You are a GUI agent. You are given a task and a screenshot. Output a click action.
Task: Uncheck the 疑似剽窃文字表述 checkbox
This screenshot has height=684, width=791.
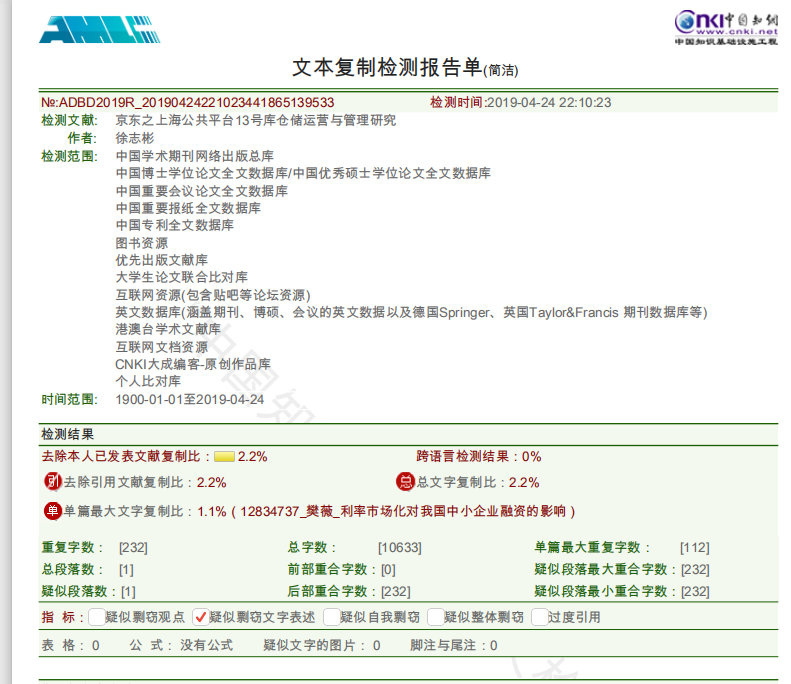click(x=201, y=617)
